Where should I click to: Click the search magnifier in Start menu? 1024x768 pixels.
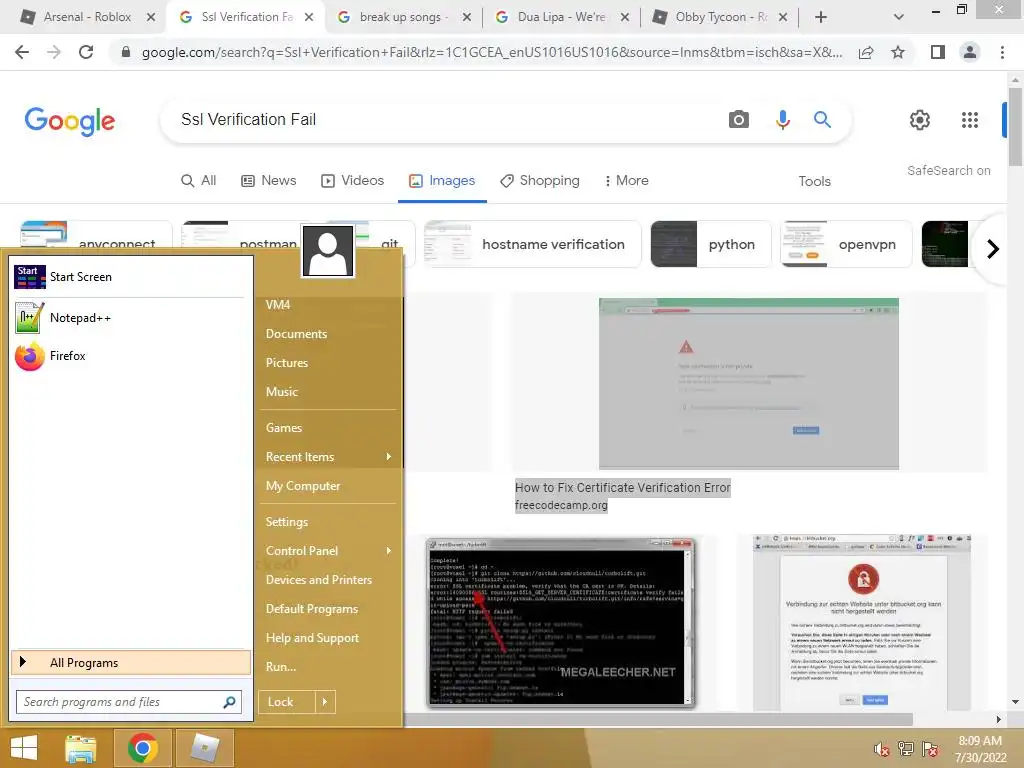coord(229,702)
